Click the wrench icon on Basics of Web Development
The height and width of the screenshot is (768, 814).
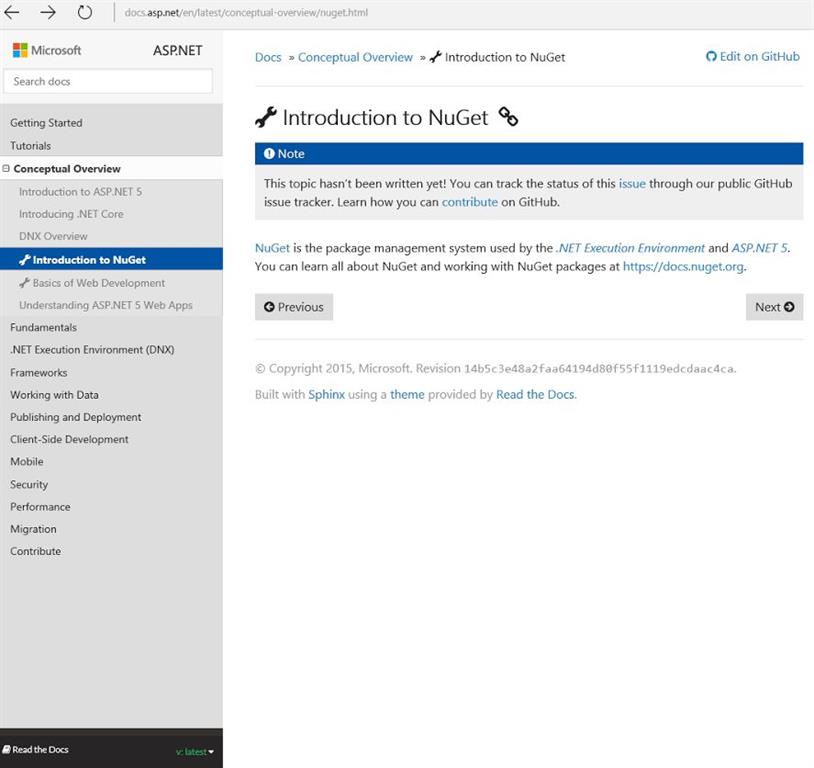coord(24,283)
